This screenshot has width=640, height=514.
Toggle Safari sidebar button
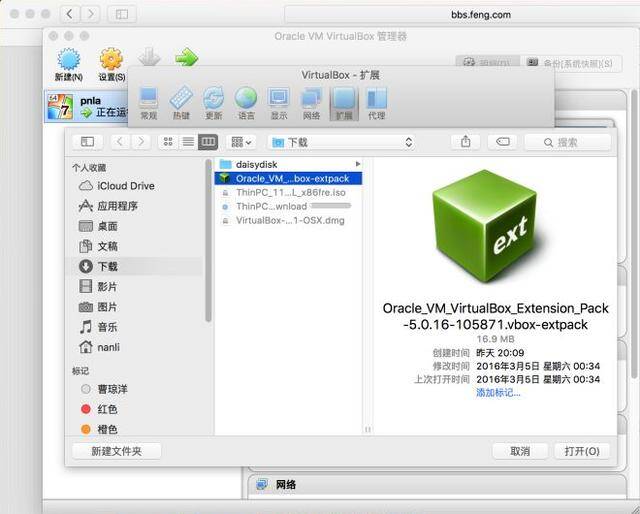122,14
